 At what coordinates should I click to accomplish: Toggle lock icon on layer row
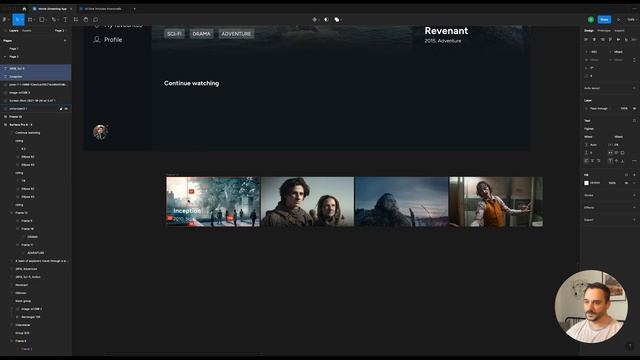coord(61,109)
